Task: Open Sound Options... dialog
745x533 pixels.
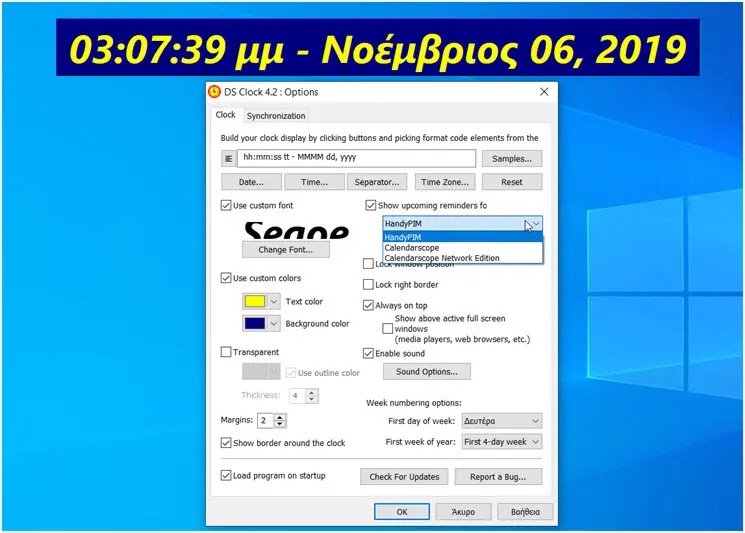Action: (427, 371)
